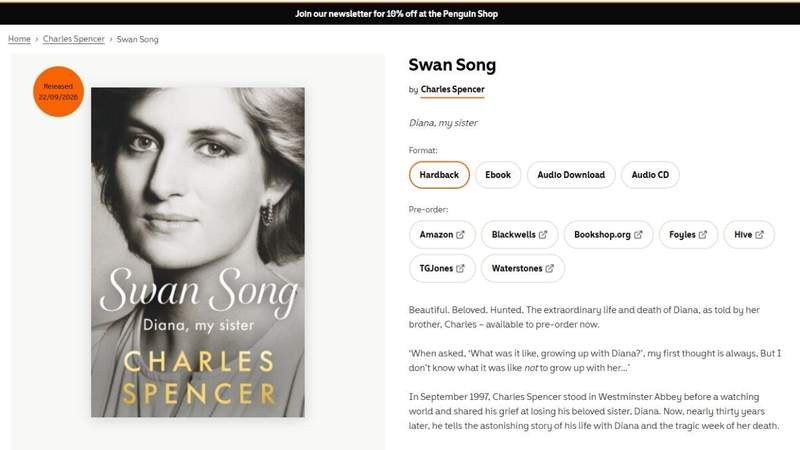800x450 pixels.
Task: Open the Swan Song book cover image
Action: [198, 252]
